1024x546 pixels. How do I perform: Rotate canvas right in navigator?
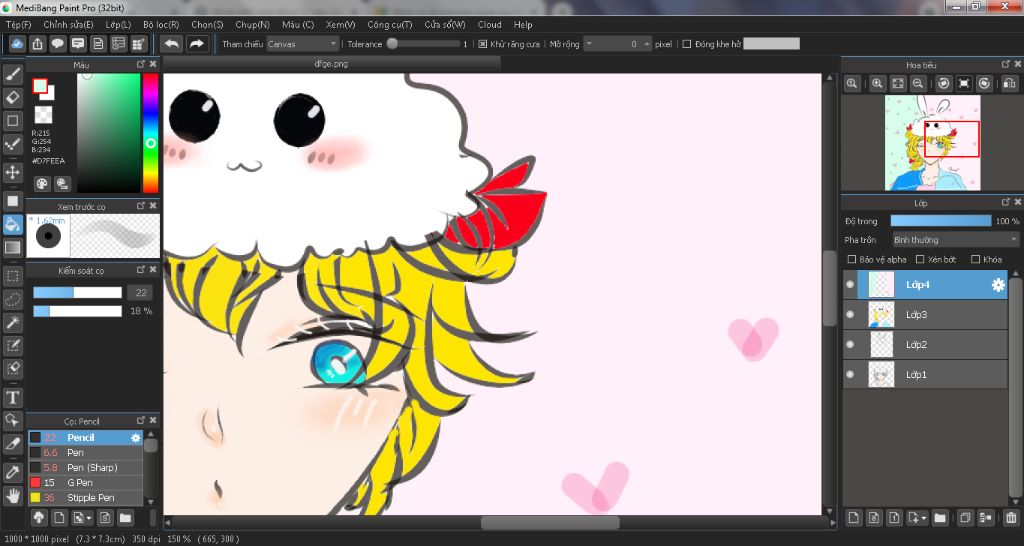[x=985, y=84]
